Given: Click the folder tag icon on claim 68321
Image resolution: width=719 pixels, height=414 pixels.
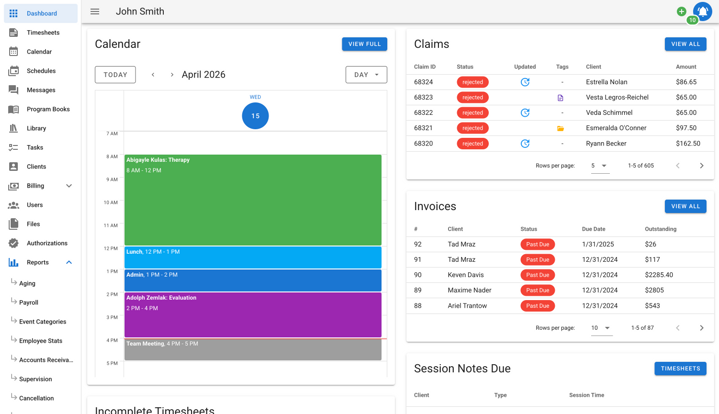Looking at the screenshot, I should (560, 128).
